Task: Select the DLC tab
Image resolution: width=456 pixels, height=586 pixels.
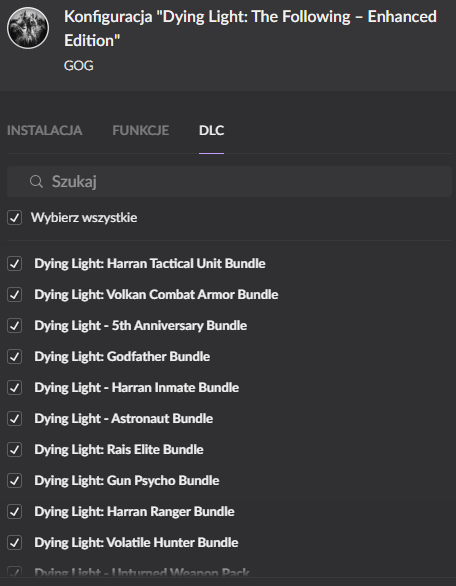Action: [x=212, y=130]
